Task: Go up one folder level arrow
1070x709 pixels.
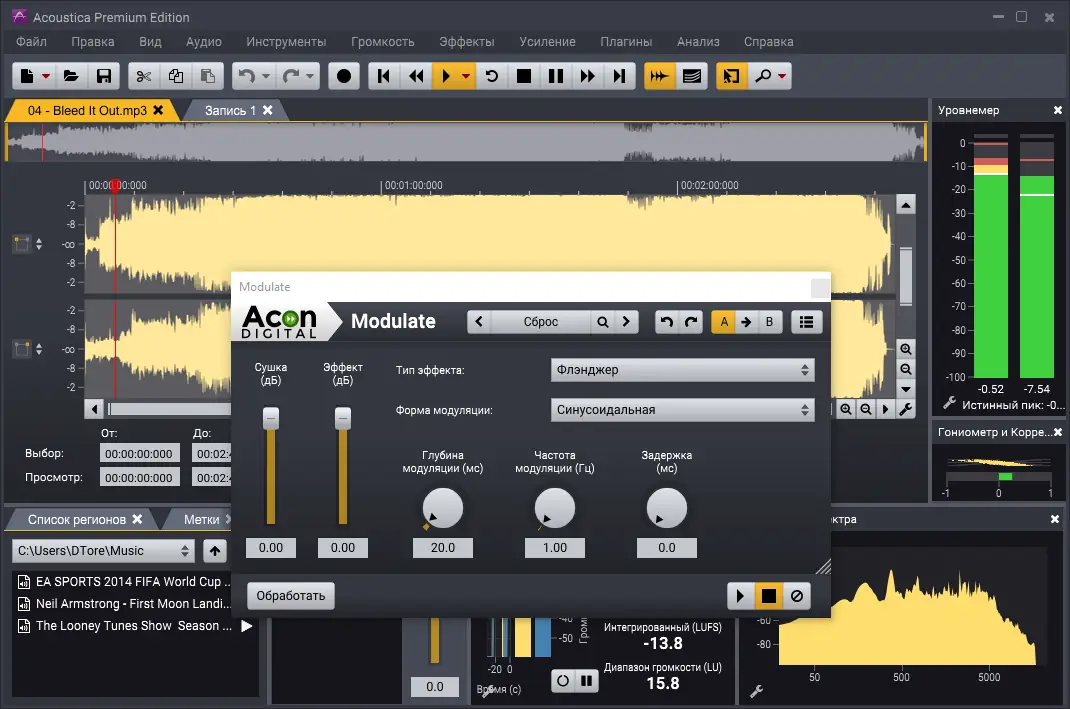Action: point(215,551)
